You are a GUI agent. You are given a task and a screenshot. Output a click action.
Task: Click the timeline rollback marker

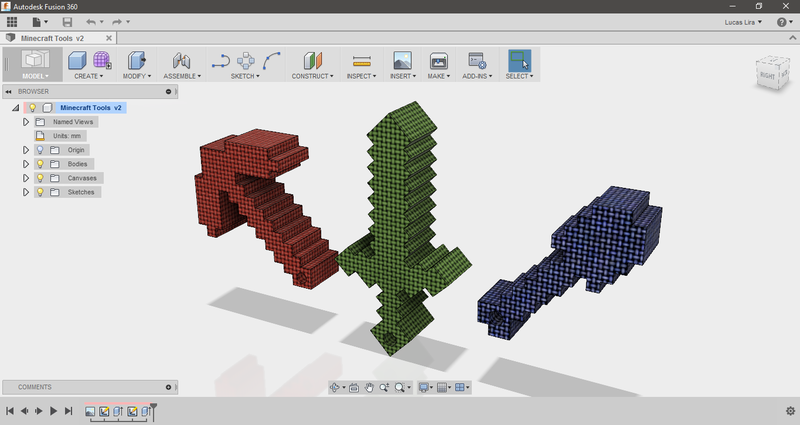tap(153, 411)
